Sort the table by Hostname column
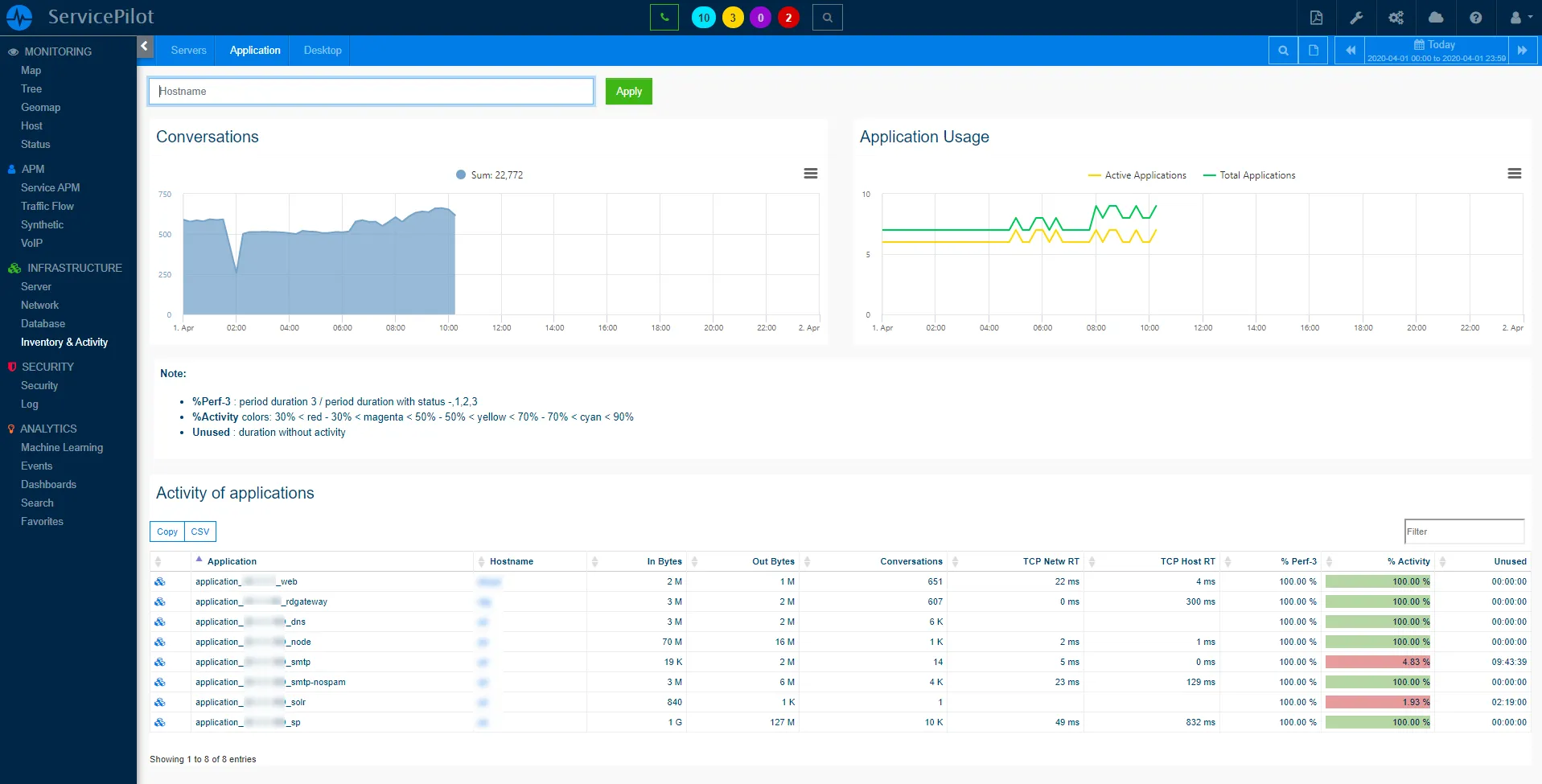Screen dimensions: 1542x784 (x=512, y=561)
